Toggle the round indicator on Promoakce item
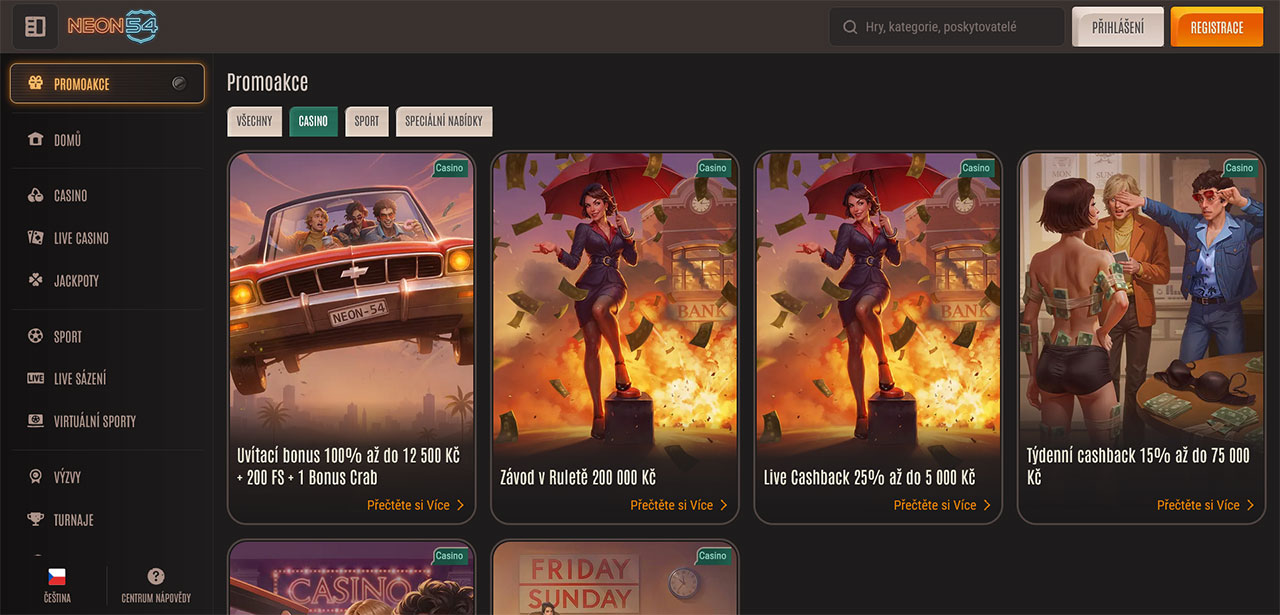The width and height of the screenshot is (1280, 615). (179, 84)
